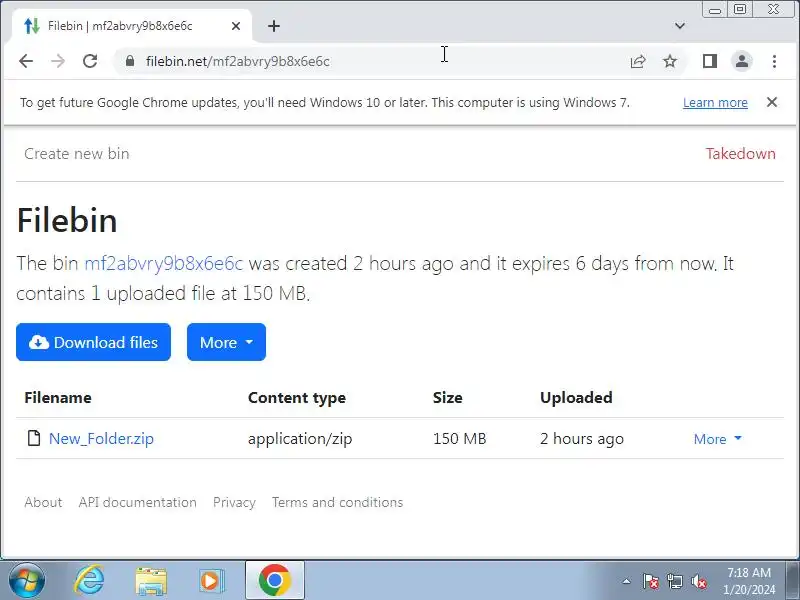Open the Chrome side panel
The image size is (800, 600).
point(710,61)
